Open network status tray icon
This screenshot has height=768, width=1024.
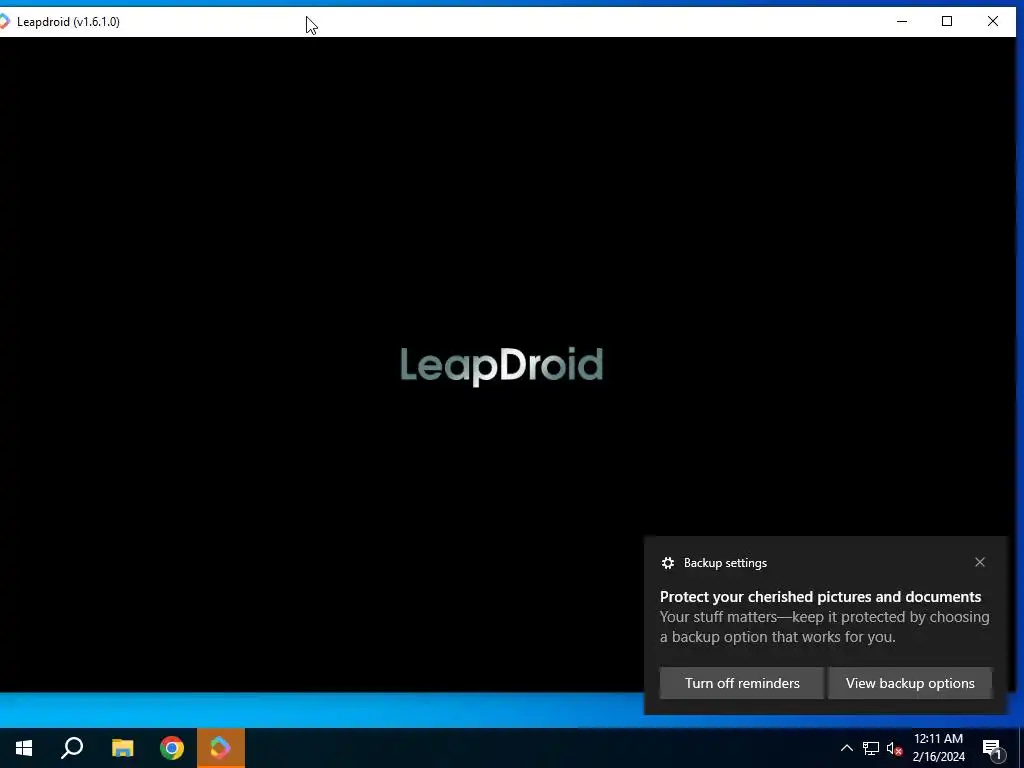pos(871,748)
